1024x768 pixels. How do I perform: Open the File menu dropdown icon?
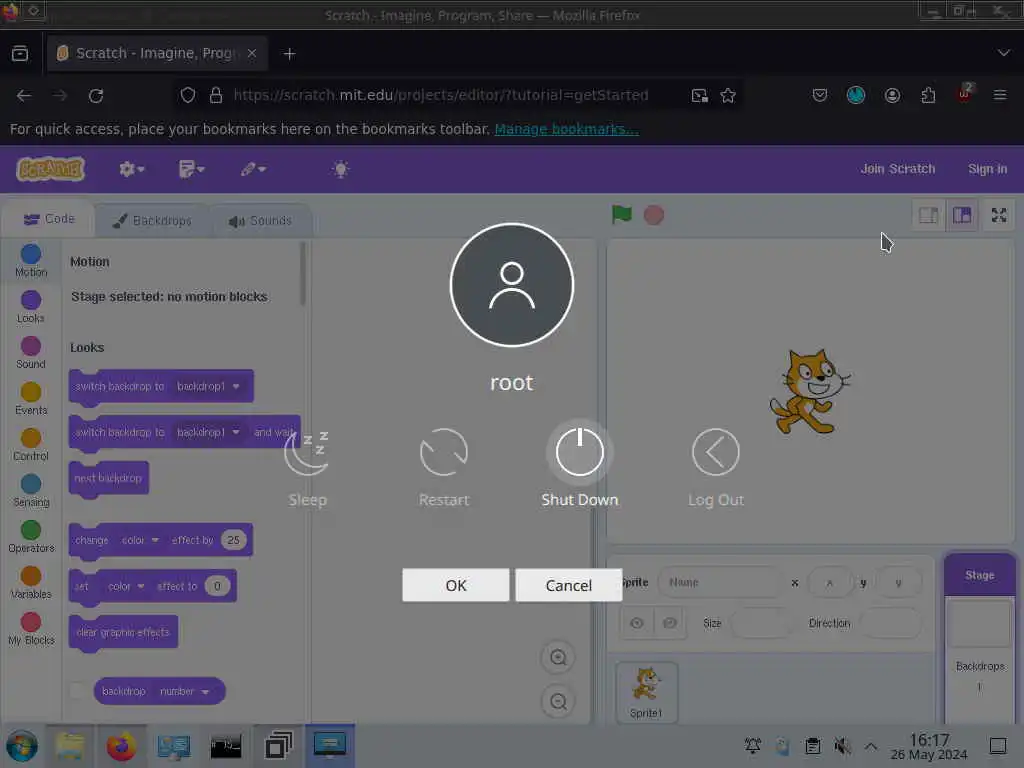point(191,169)
